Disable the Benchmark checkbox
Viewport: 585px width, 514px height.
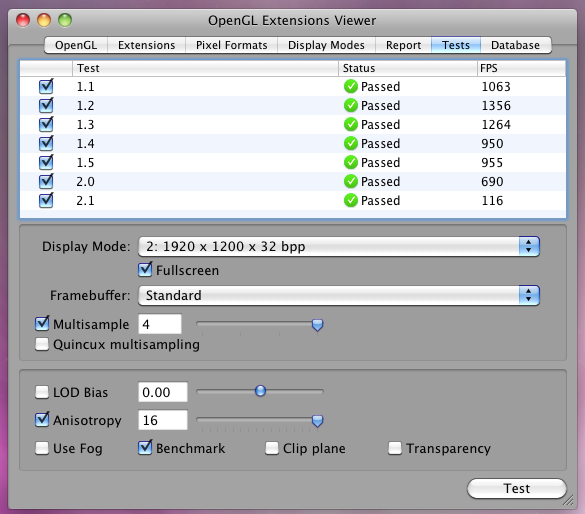click(145, 447)
